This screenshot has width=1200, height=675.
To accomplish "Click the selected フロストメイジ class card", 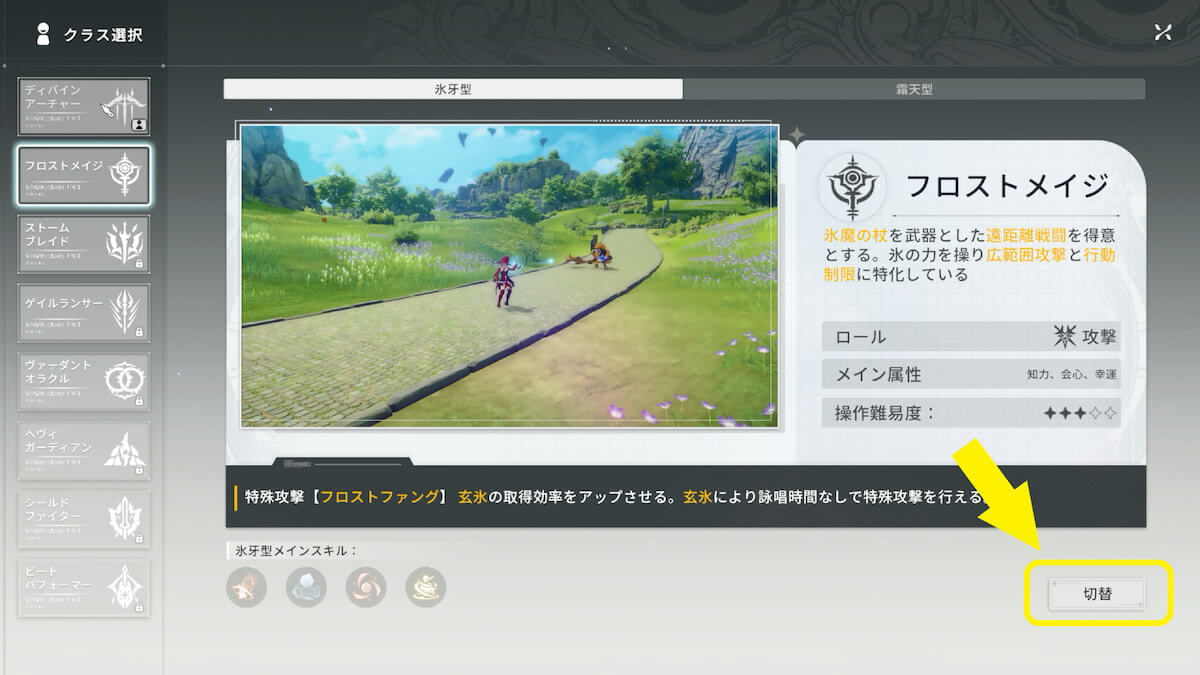I will point(84,175).
